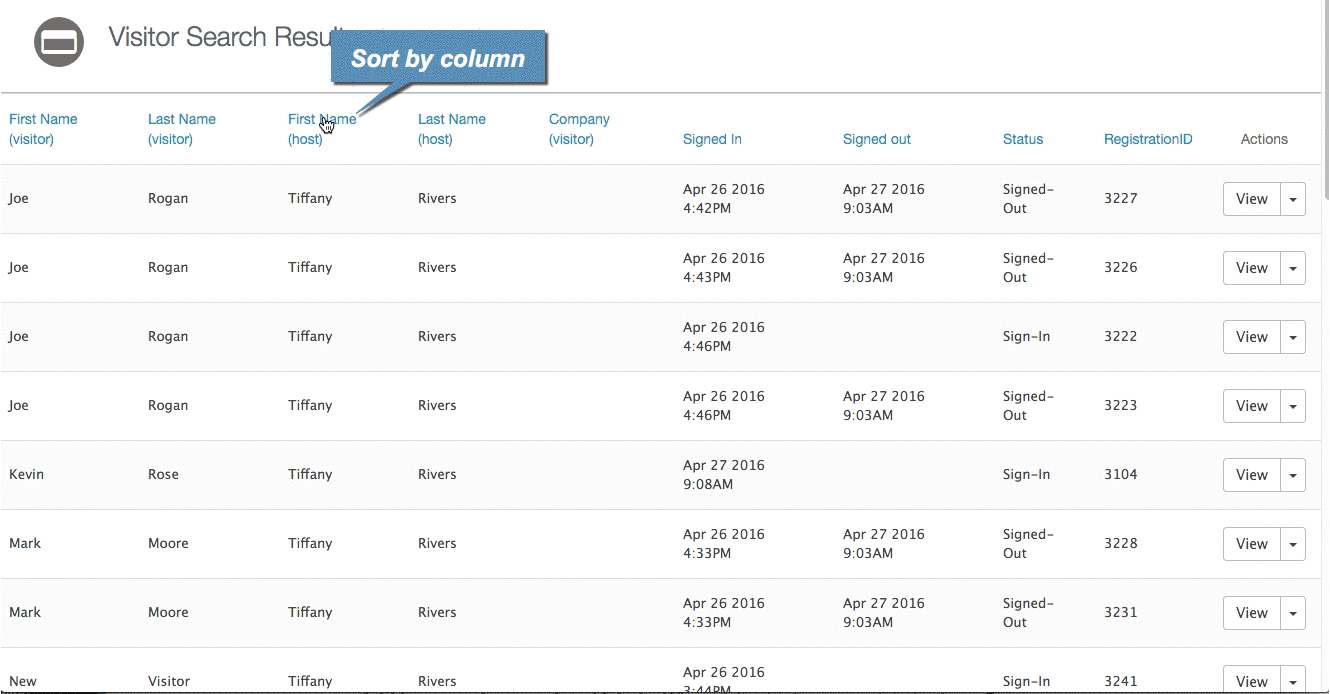This screenshot has width=1330, height=694.
Task: Sort by Status column header
Action: click(1022, 139)
